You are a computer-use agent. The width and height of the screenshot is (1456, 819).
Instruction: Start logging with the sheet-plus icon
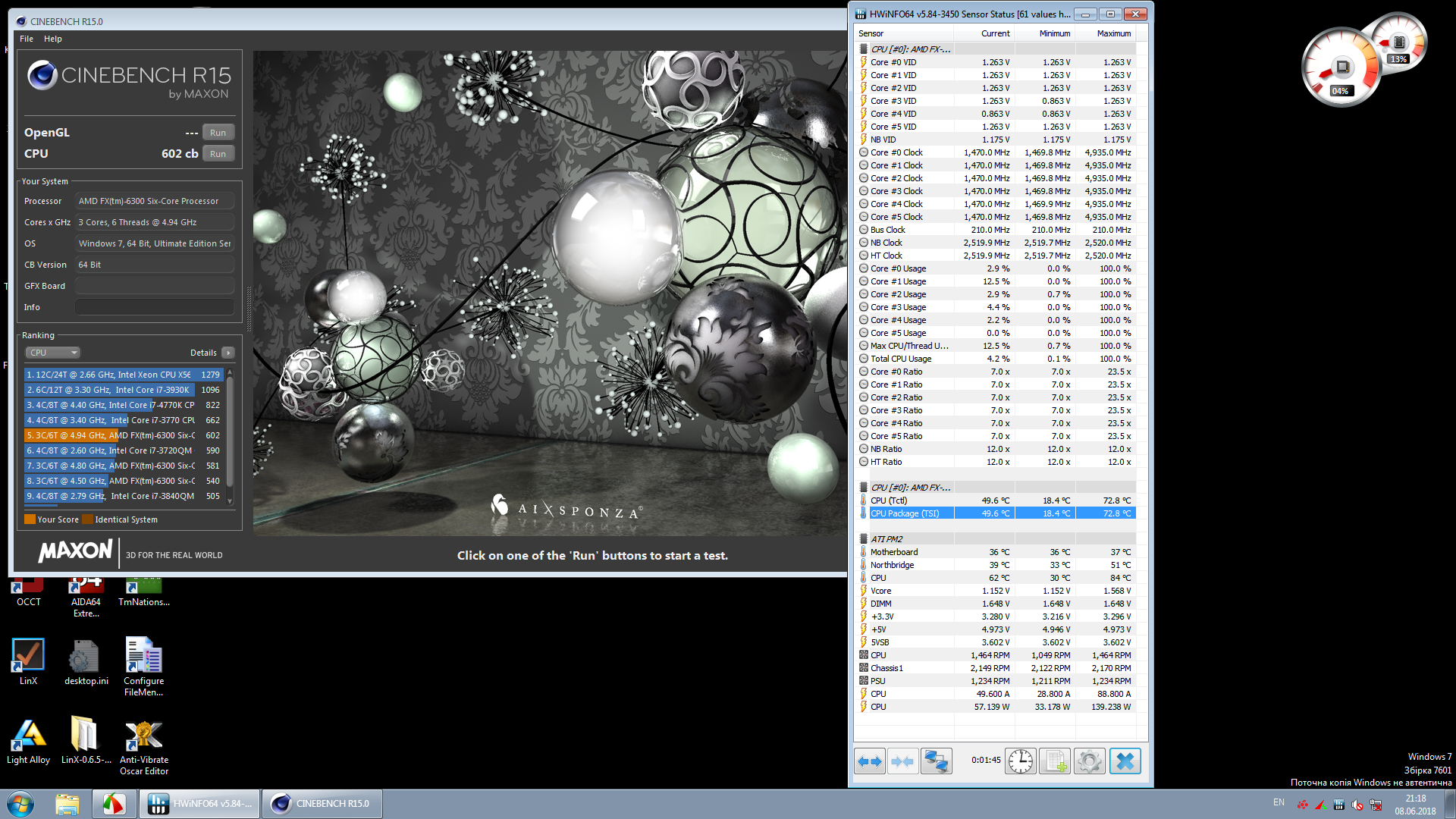pyautogui.click(x=1055, y=761)
